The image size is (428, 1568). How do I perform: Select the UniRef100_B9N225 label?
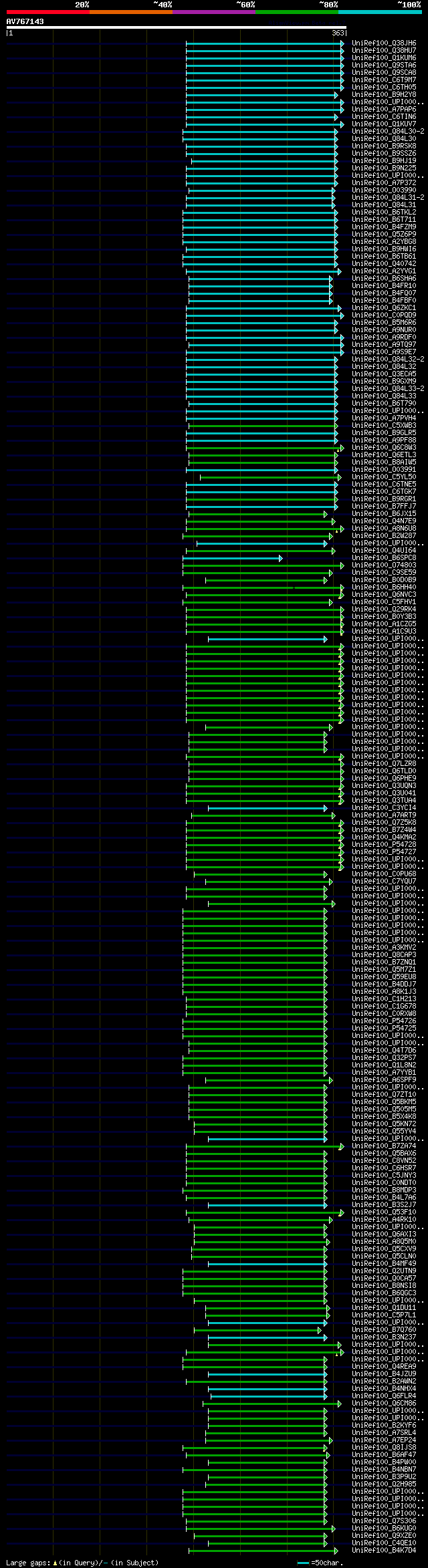[384, 168]
